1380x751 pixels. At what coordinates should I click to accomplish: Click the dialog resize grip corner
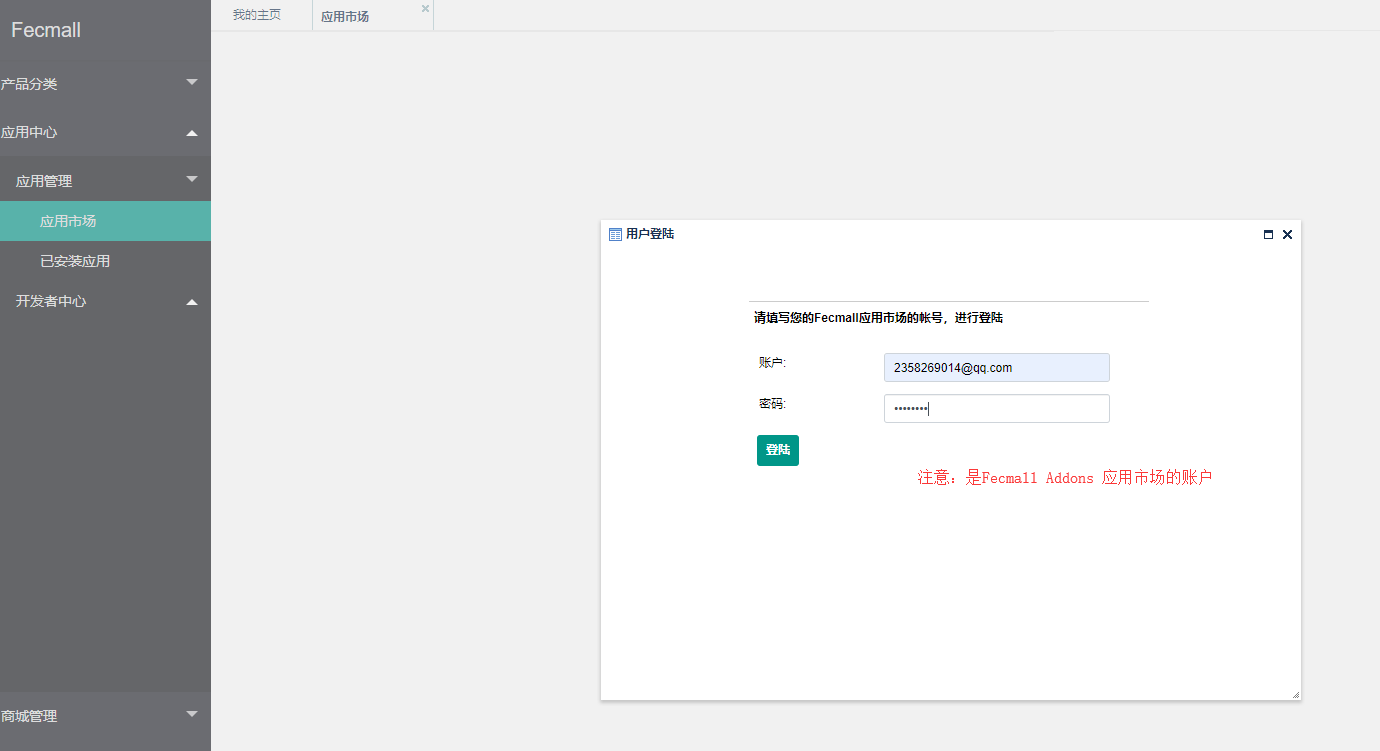(1295, 694)
